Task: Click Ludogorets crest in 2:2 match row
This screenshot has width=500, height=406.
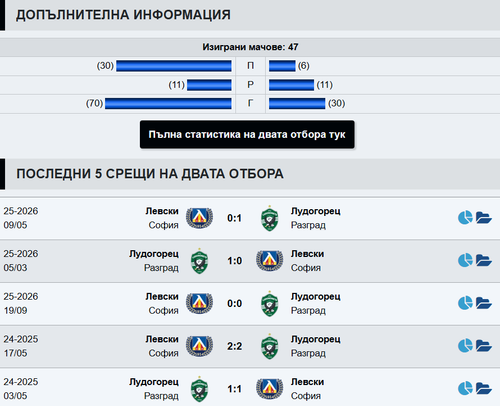Action: 269,347
